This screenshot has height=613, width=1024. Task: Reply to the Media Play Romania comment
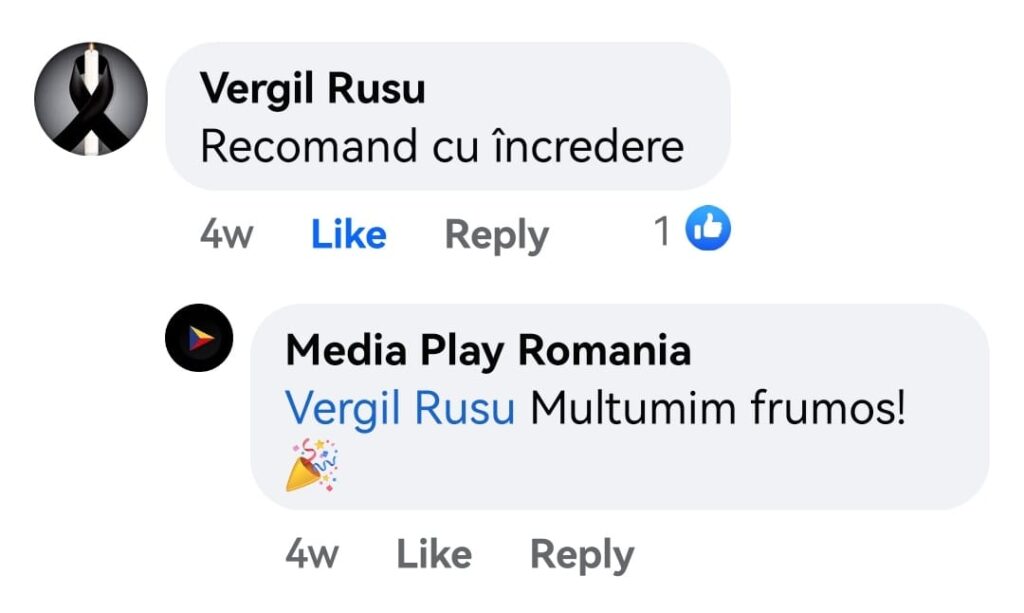click(582, 555)
